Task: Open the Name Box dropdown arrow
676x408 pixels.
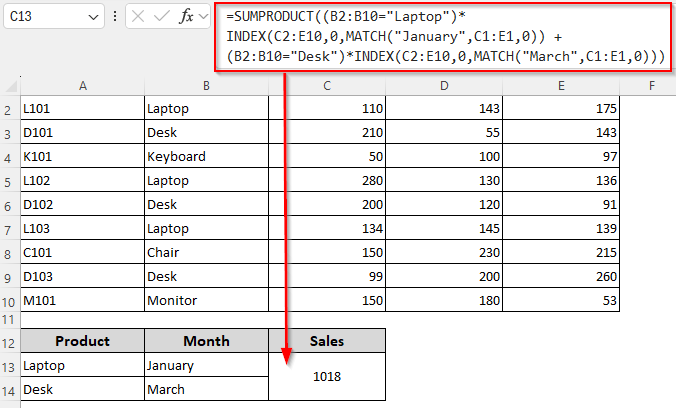Action: (x=93, y=17)
